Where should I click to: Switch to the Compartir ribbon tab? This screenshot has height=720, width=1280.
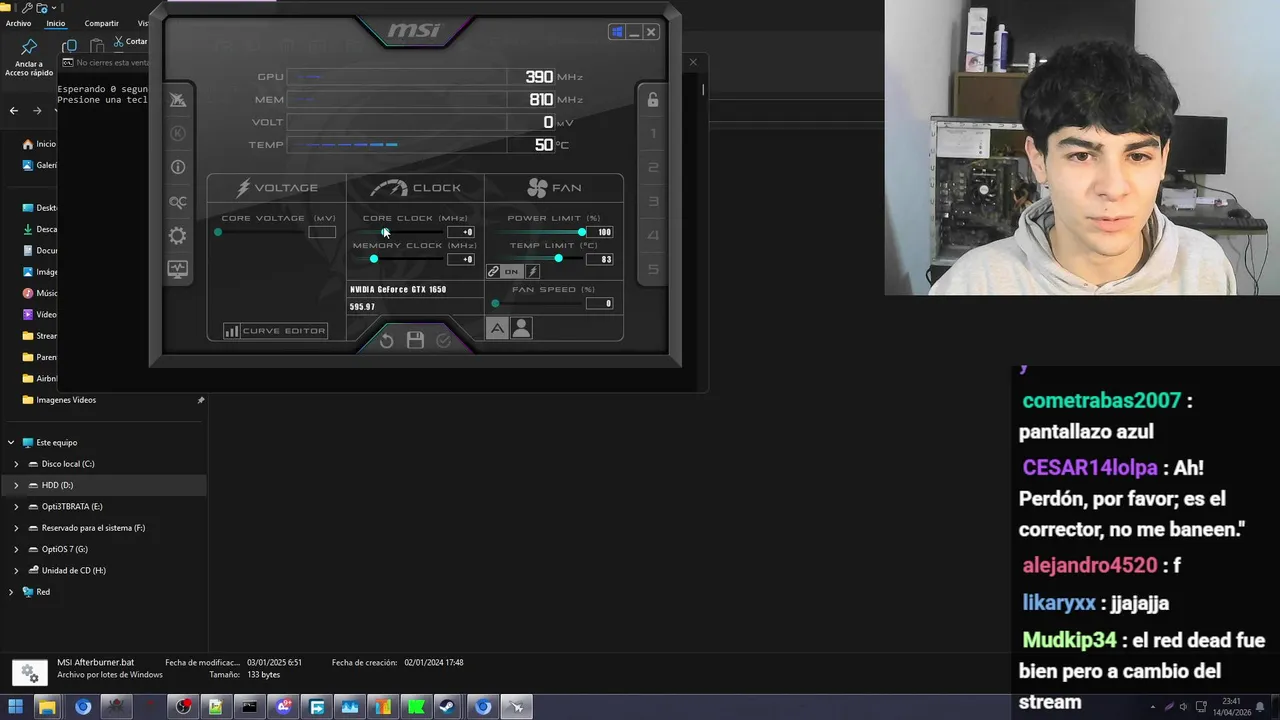[101, 23]
